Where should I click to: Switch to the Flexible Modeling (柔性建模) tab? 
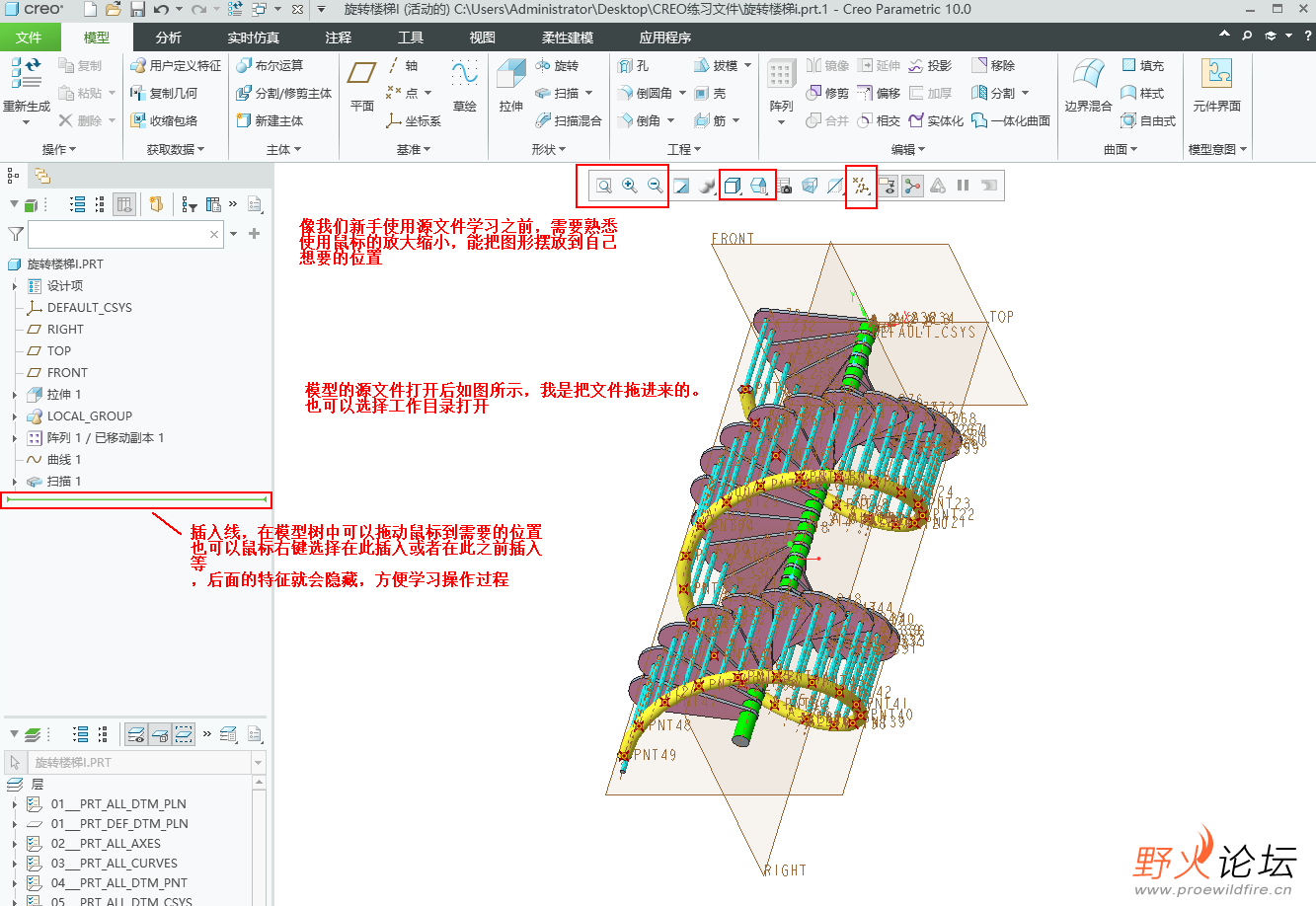(x=568, y=38)
